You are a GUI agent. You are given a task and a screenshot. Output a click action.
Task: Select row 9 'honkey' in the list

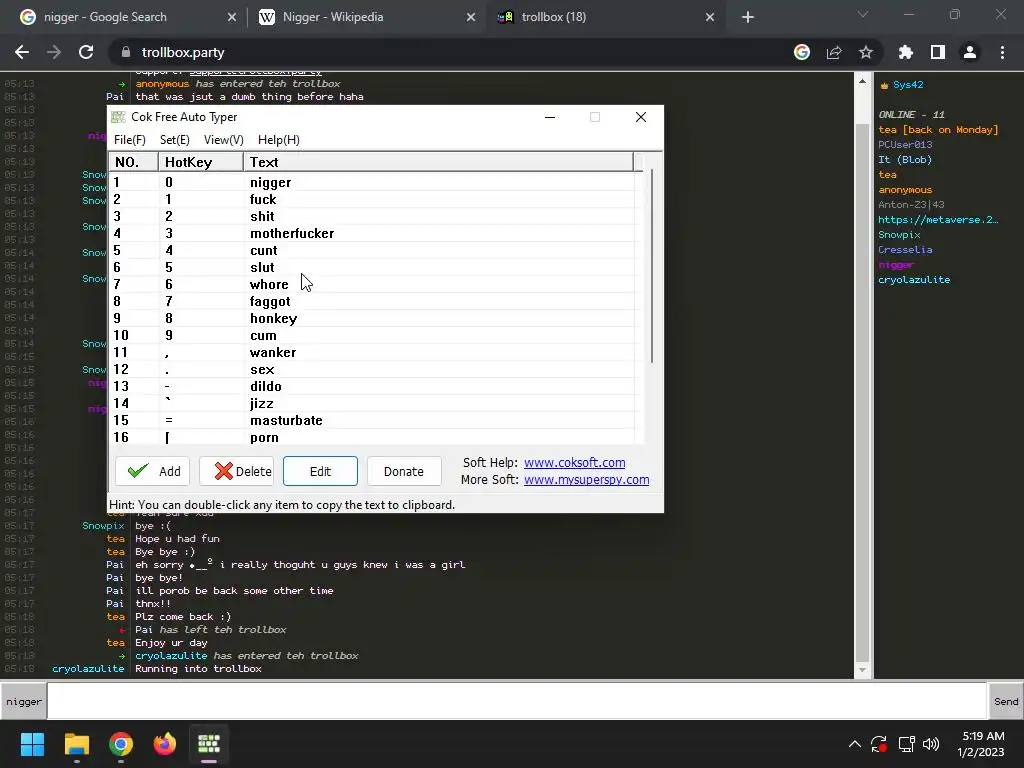372,319
